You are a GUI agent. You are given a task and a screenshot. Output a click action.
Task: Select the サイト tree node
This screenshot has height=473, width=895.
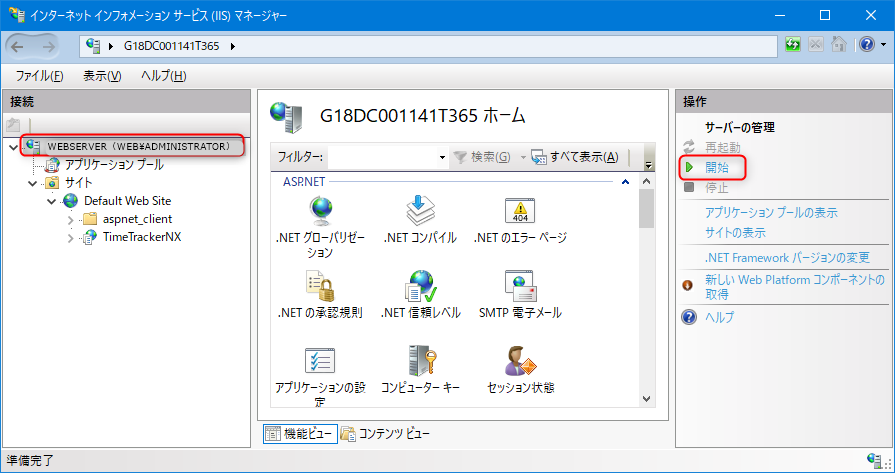pyautogui.click(x=78, y=183)
